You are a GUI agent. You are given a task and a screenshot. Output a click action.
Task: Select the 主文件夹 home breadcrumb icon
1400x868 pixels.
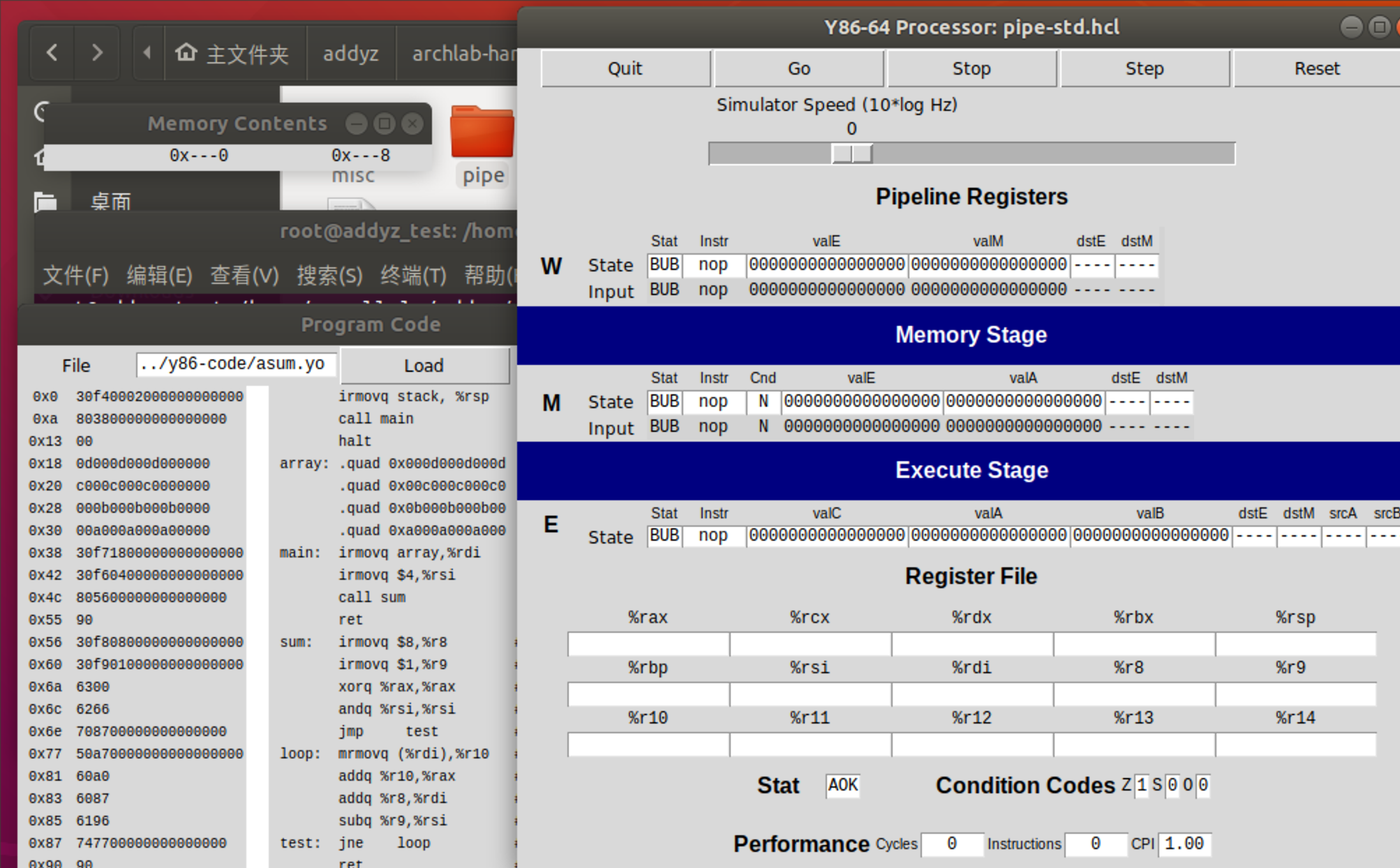coord(187,52)
